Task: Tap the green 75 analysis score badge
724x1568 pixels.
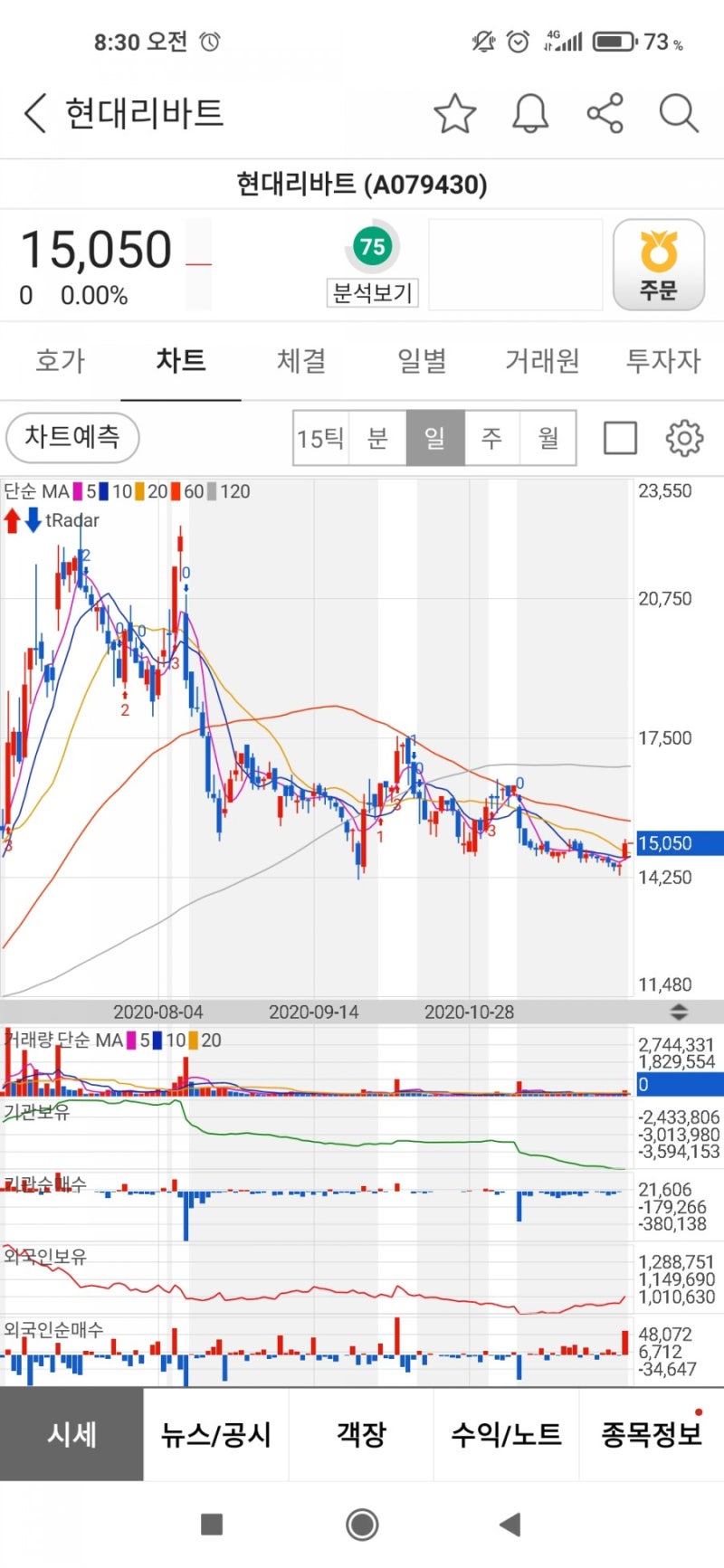Action: [372, 246]
